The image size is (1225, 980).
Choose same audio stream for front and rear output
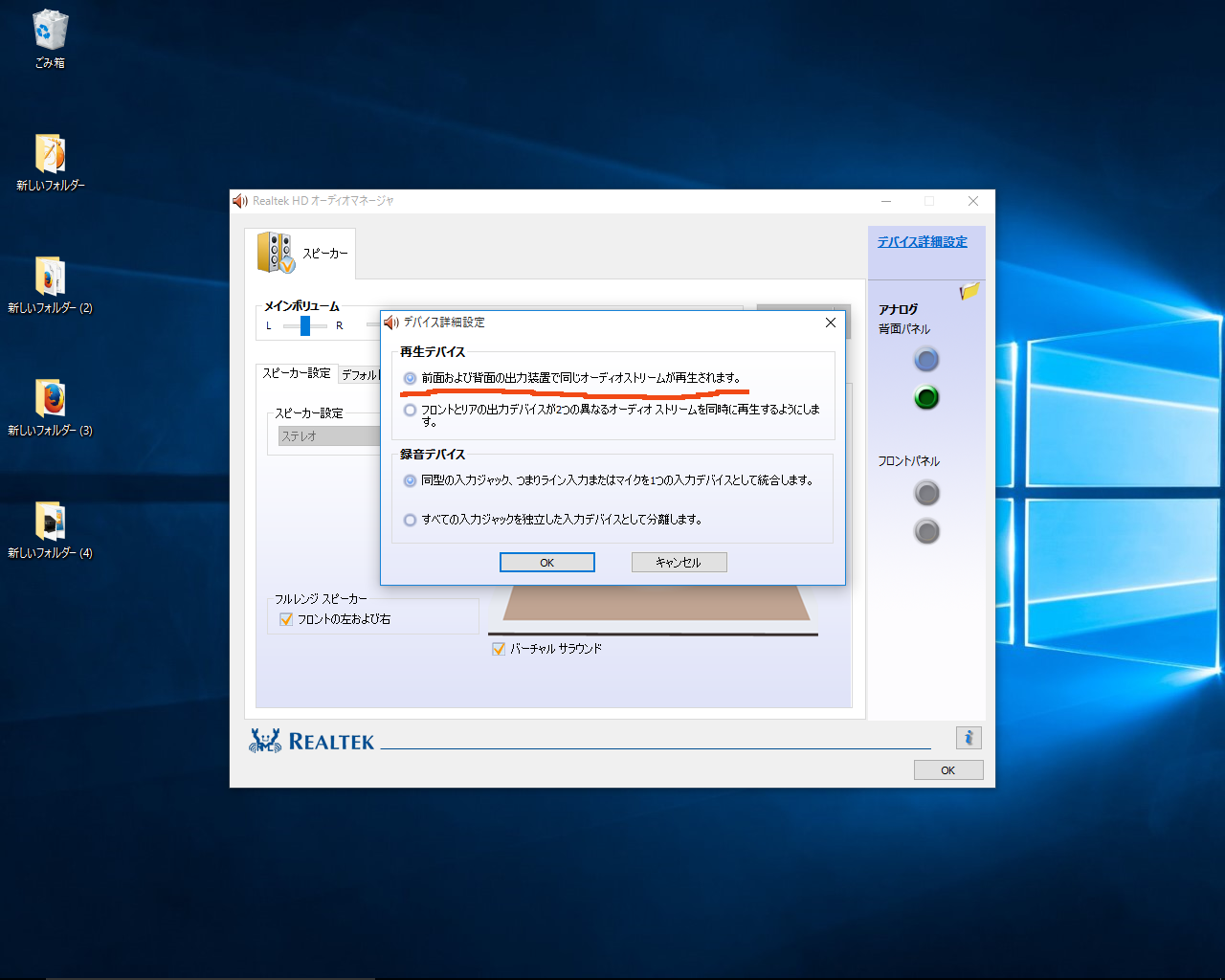(410, 378)
